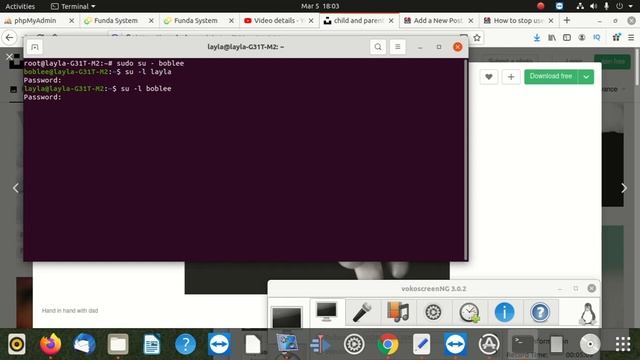The height and width of the screenshot is (360, 640).
Task: Open vokoscreenNG timer clock tab
Action: tap(469, 312)
